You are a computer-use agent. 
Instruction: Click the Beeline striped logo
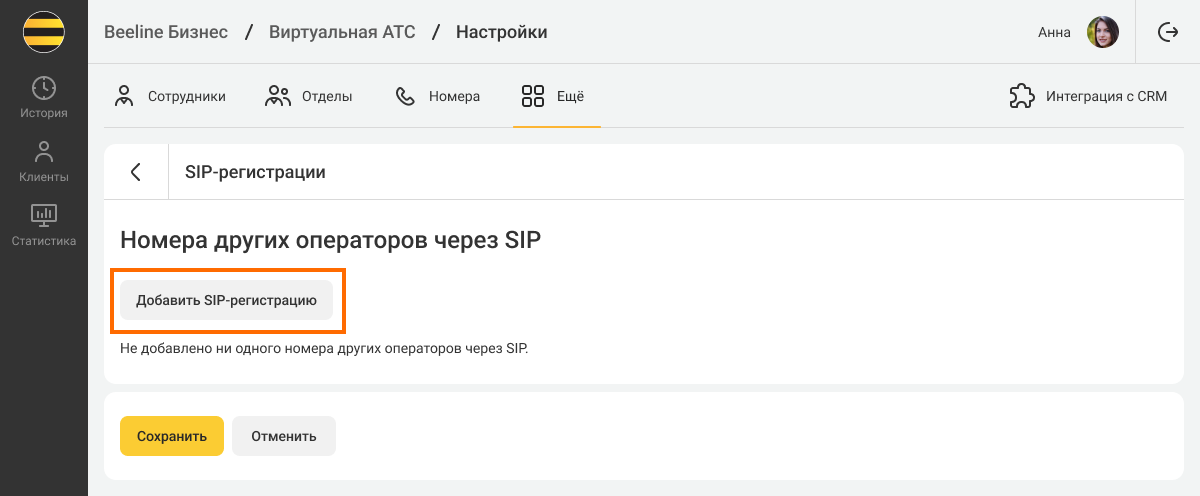coord(44,33)
